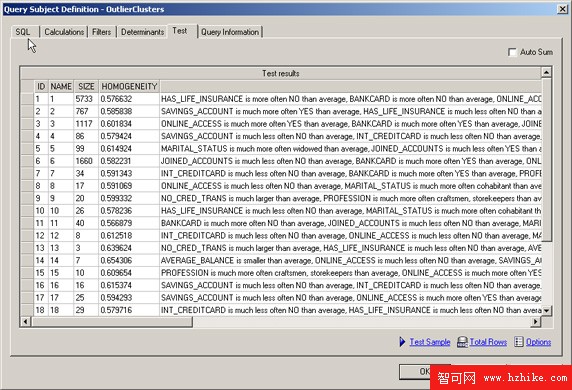Click the Test Sample link
572x390 pixels.
[x=430, y=342]
